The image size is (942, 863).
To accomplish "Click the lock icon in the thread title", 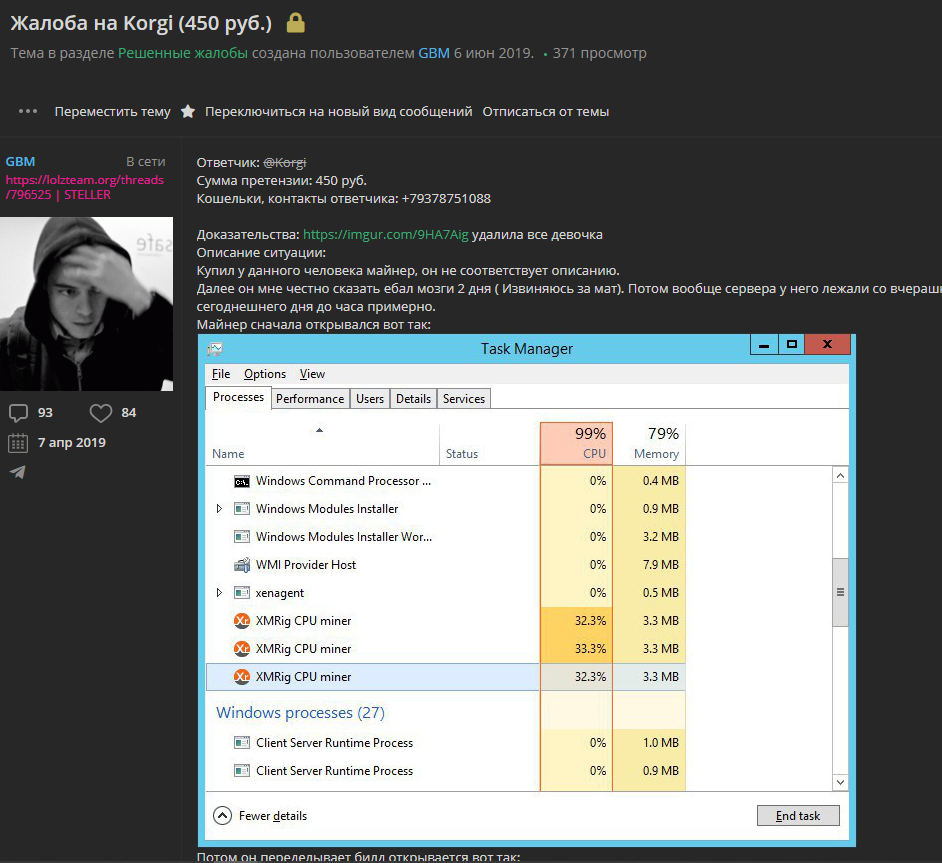I will [x=295, y=21].
